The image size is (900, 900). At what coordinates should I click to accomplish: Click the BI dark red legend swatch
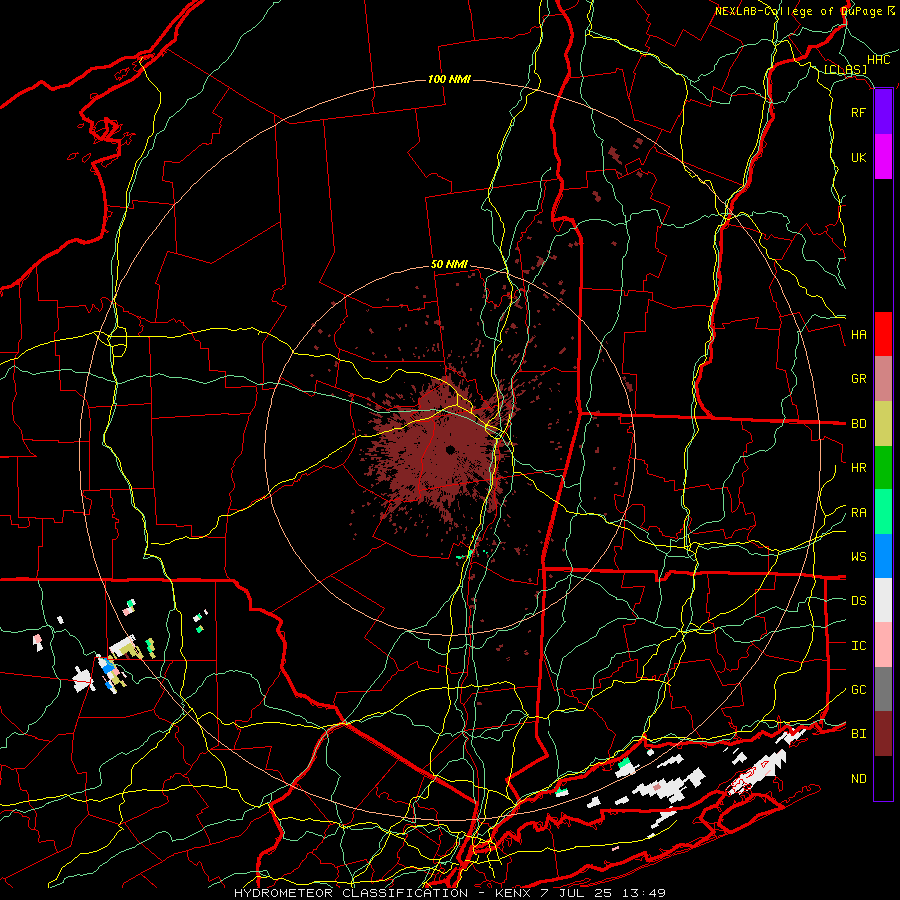pyautogui.click(x=883, y=734)
